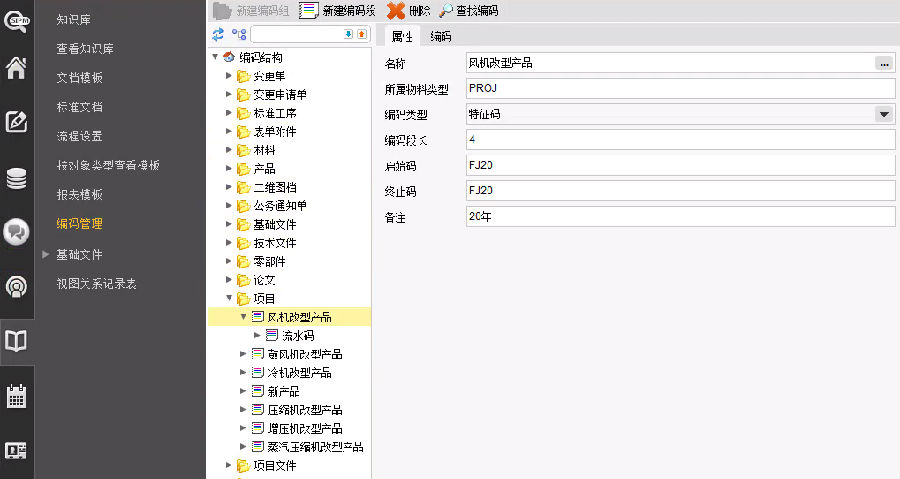Expand the 标准工序 folder arrow

229,113
